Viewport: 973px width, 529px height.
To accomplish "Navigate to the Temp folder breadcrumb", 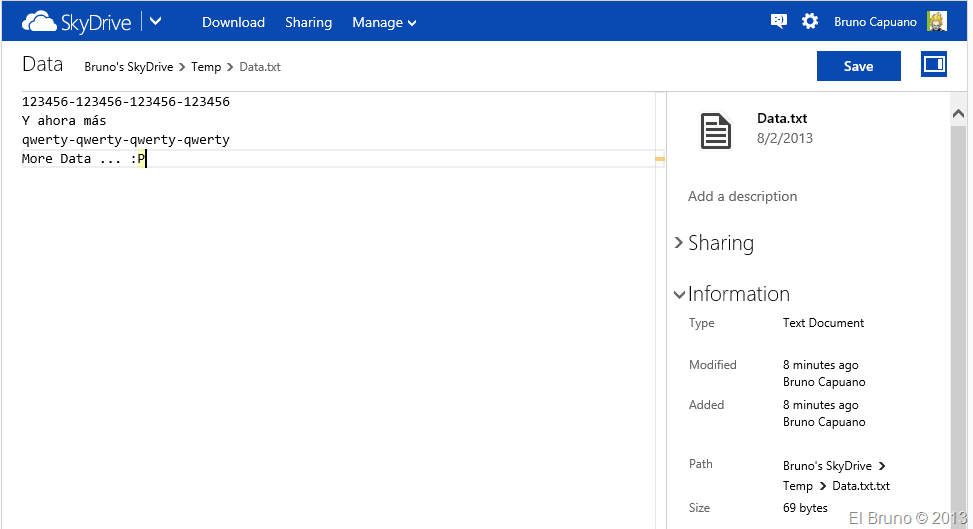I will click(206, 67).
